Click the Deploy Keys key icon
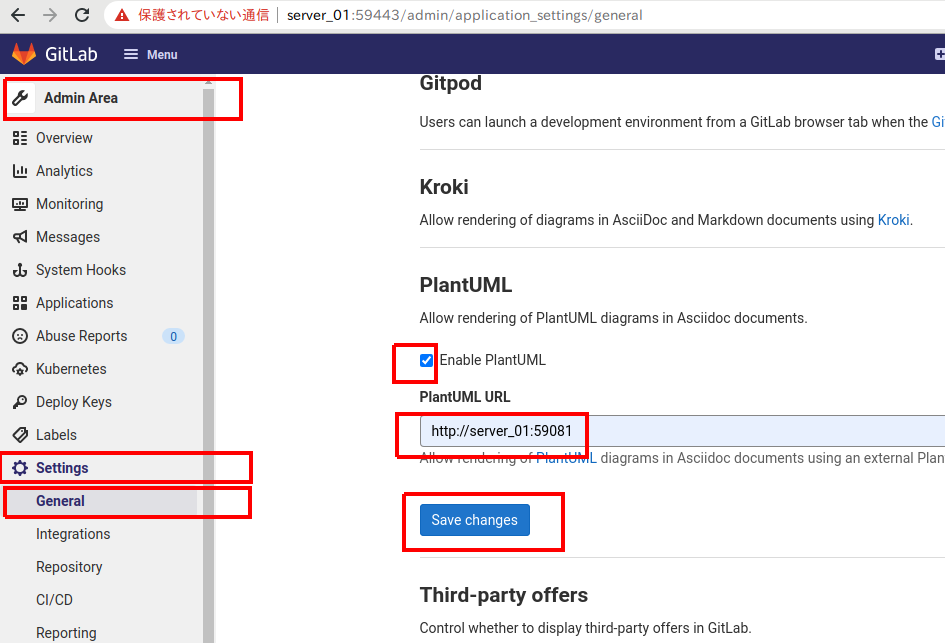This screenshot has width=945, height=643. click(x=20, y=402)
